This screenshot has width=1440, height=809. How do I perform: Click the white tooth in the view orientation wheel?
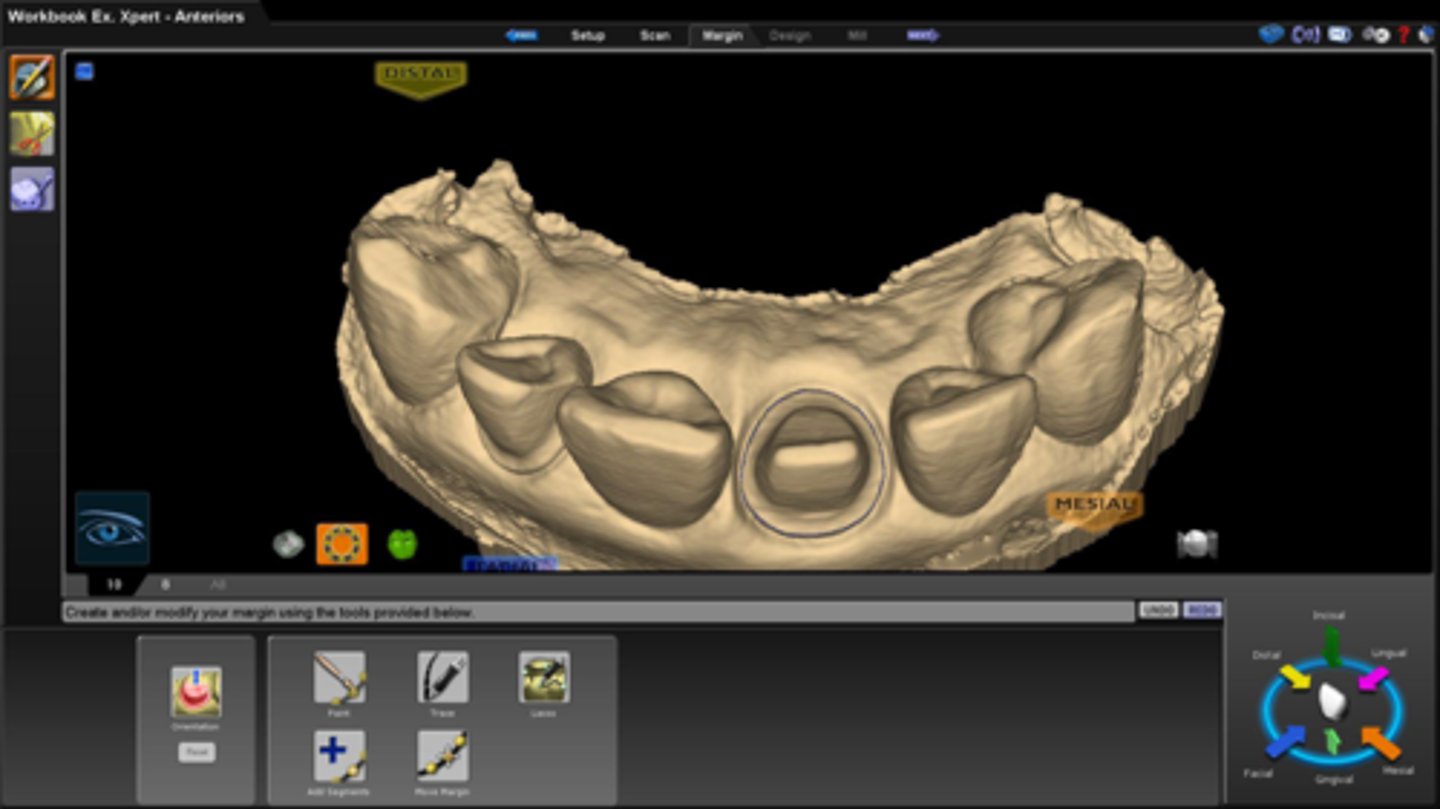point(1332,701)
